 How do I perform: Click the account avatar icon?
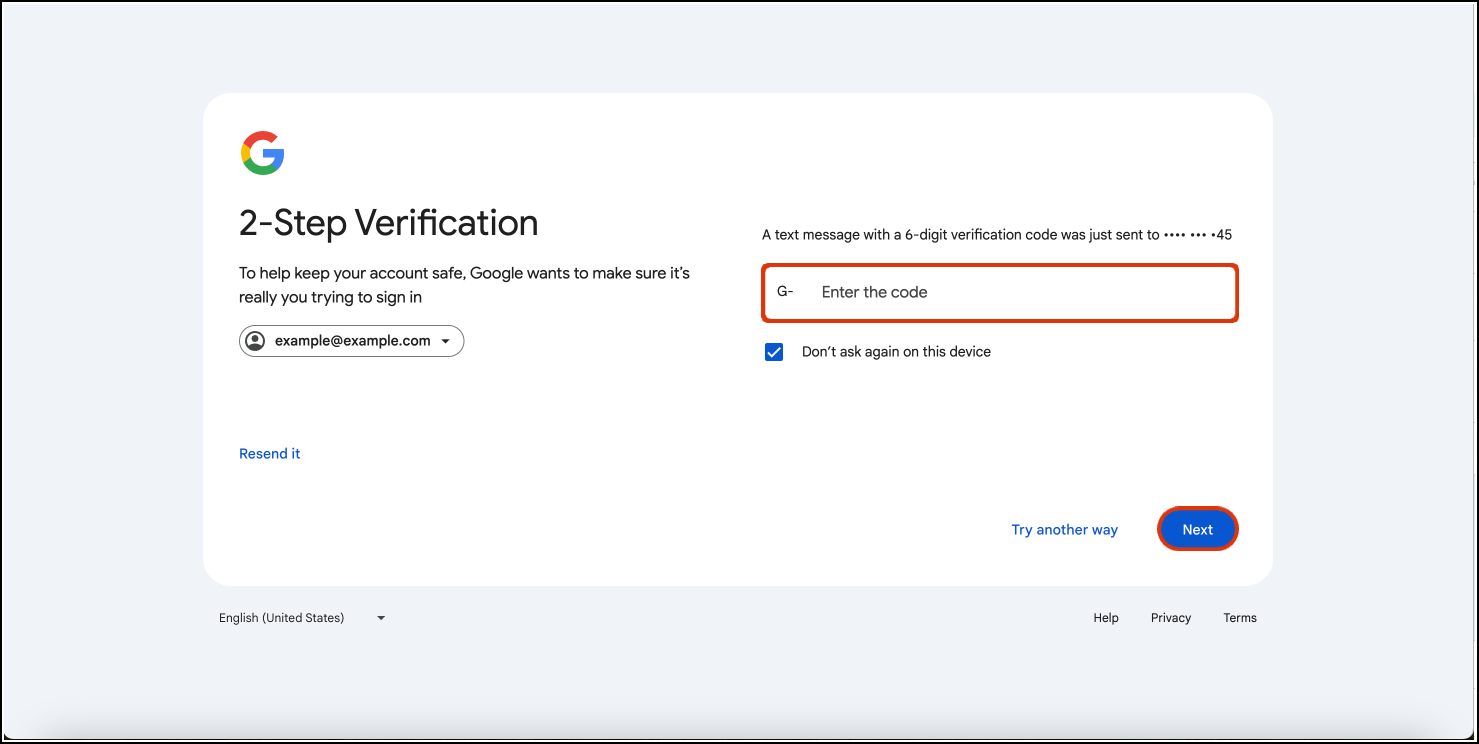[256, 341]
